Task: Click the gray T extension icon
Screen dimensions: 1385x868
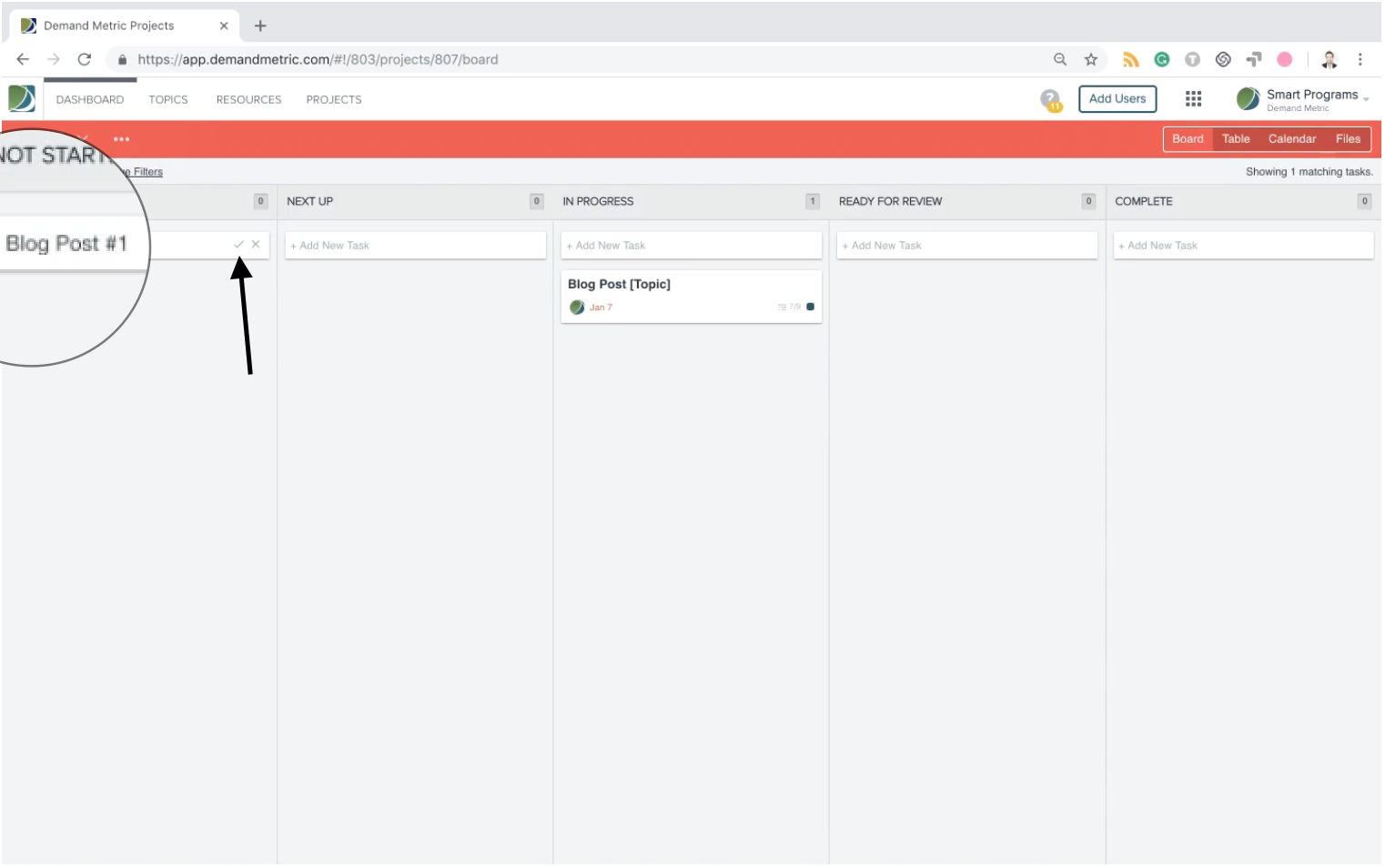Action: point(1192,59)
